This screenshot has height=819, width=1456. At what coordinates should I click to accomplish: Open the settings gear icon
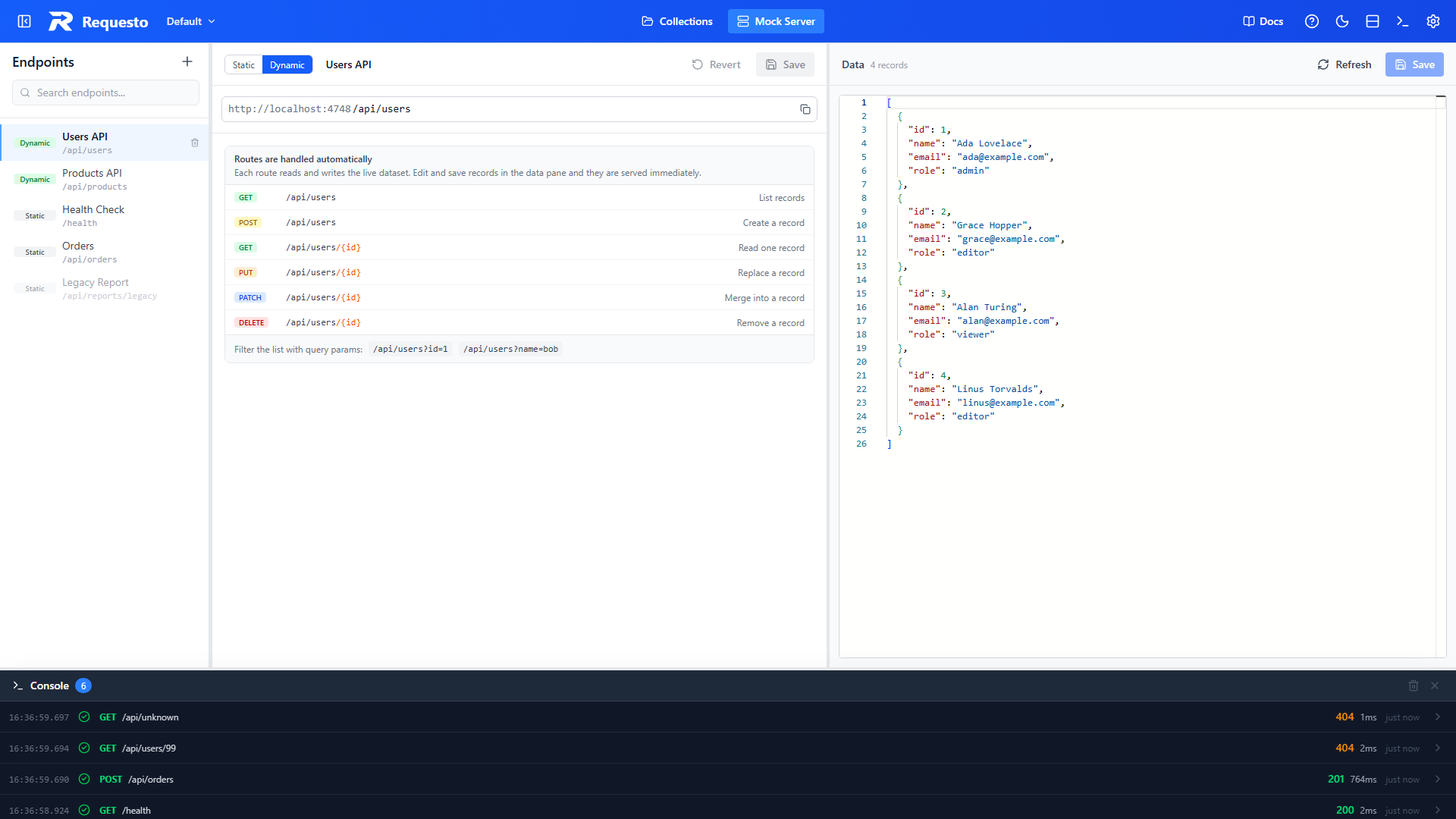coord(1433,21)
